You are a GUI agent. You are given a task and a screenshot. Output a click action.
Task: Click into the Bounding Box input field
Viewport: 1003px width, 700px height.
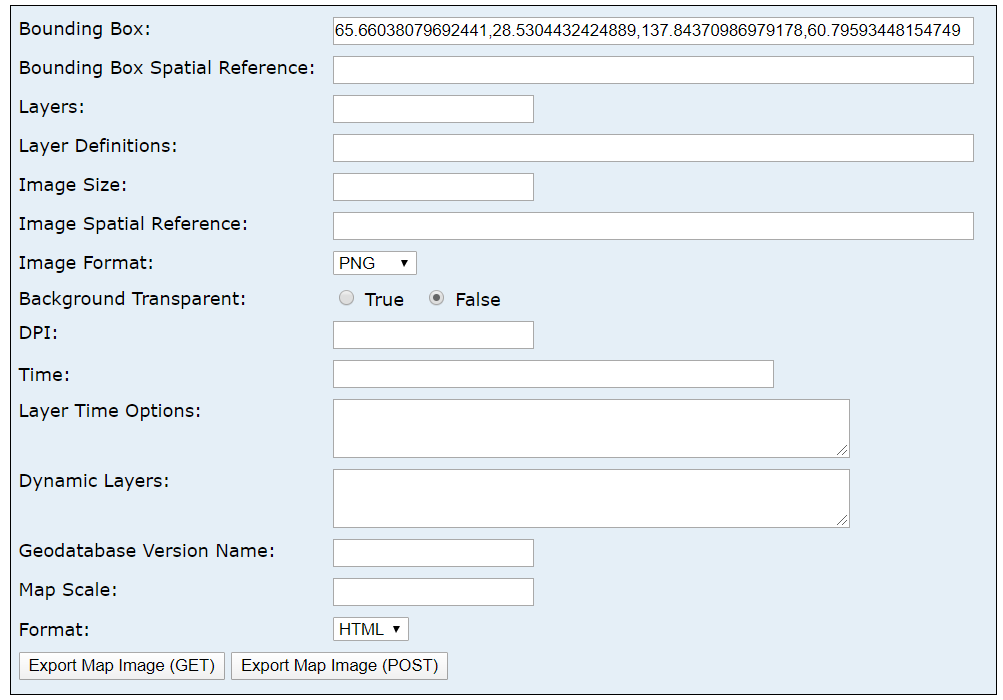653,31
